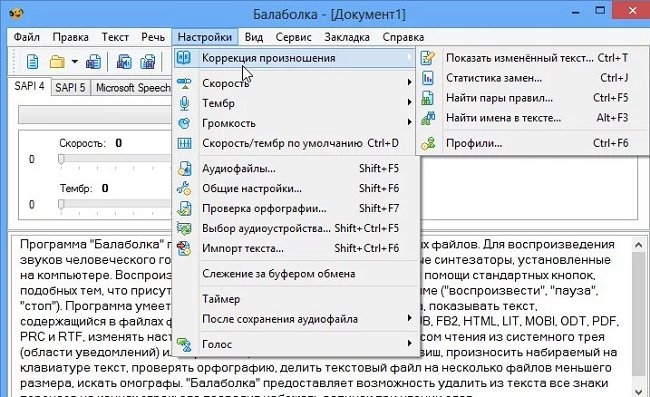Click the Проверка орфографии icon
Viewport: 650px width, 397px height.
coord(184,208)
